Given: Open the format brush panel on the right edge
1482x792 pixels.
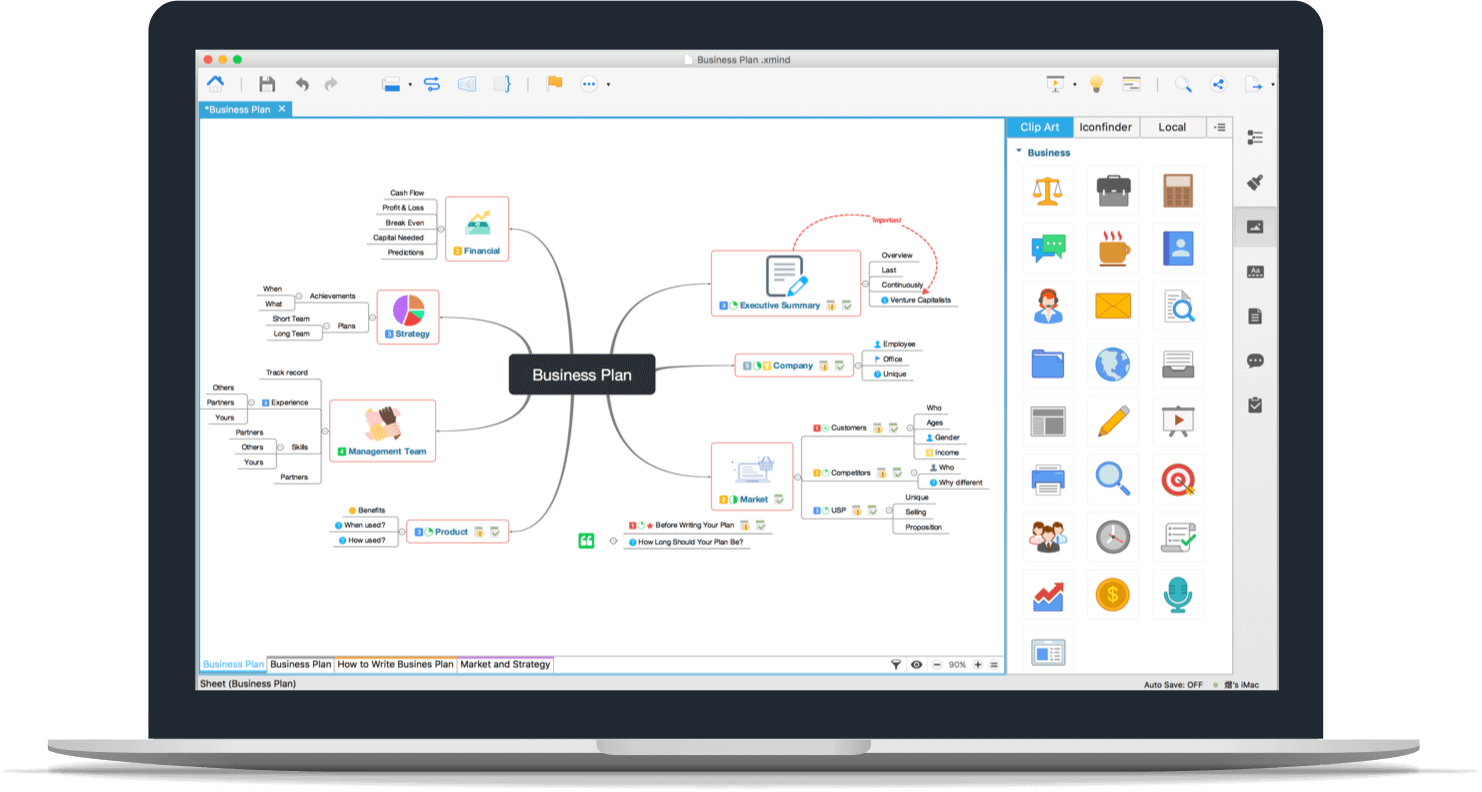Looking at the screenshot, I should click(x=1256, y=183).
